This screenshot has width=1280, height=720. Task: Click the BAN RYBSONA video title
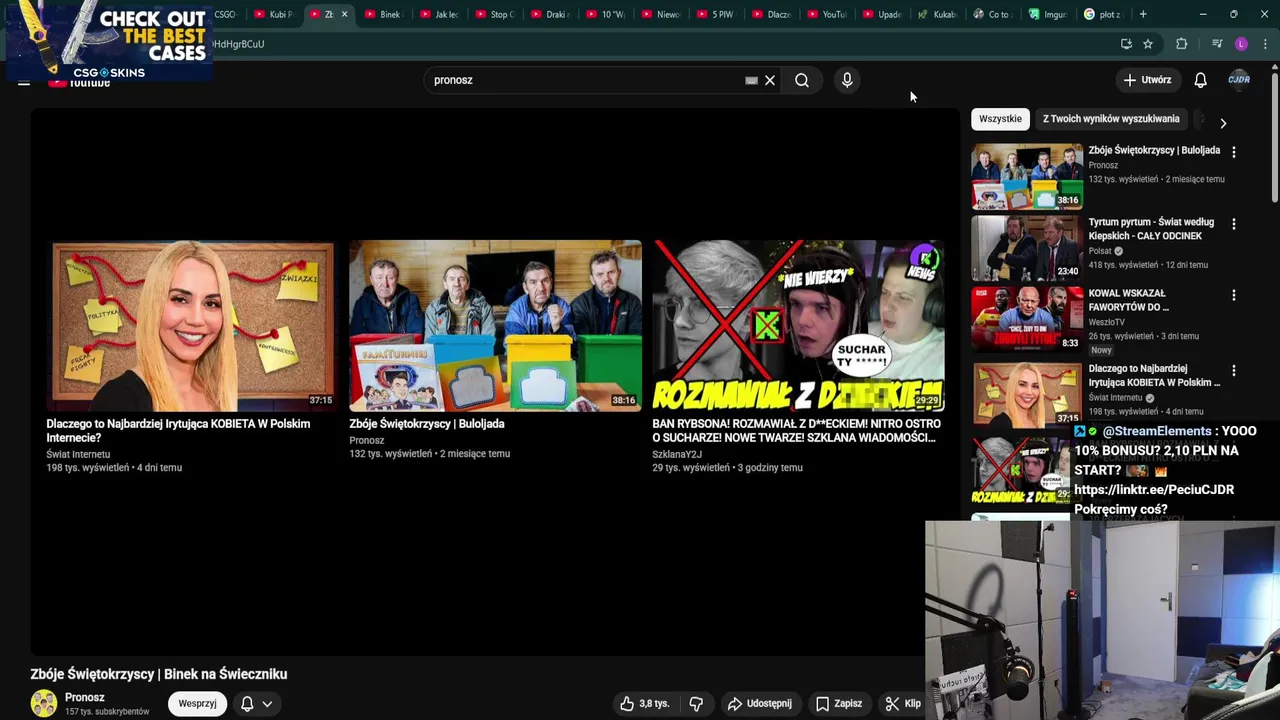point(796,431)
